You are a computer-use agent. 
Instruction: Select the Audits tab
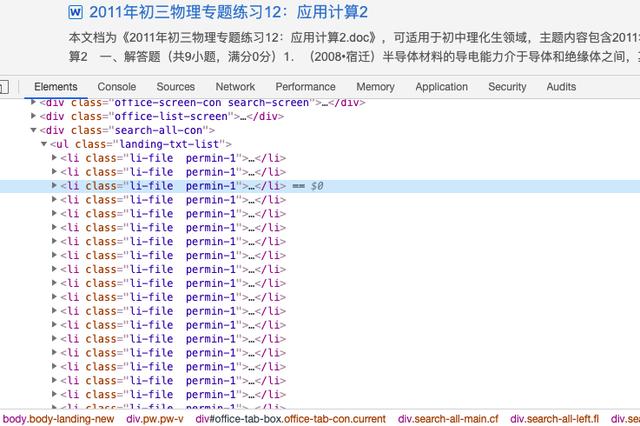561,87
